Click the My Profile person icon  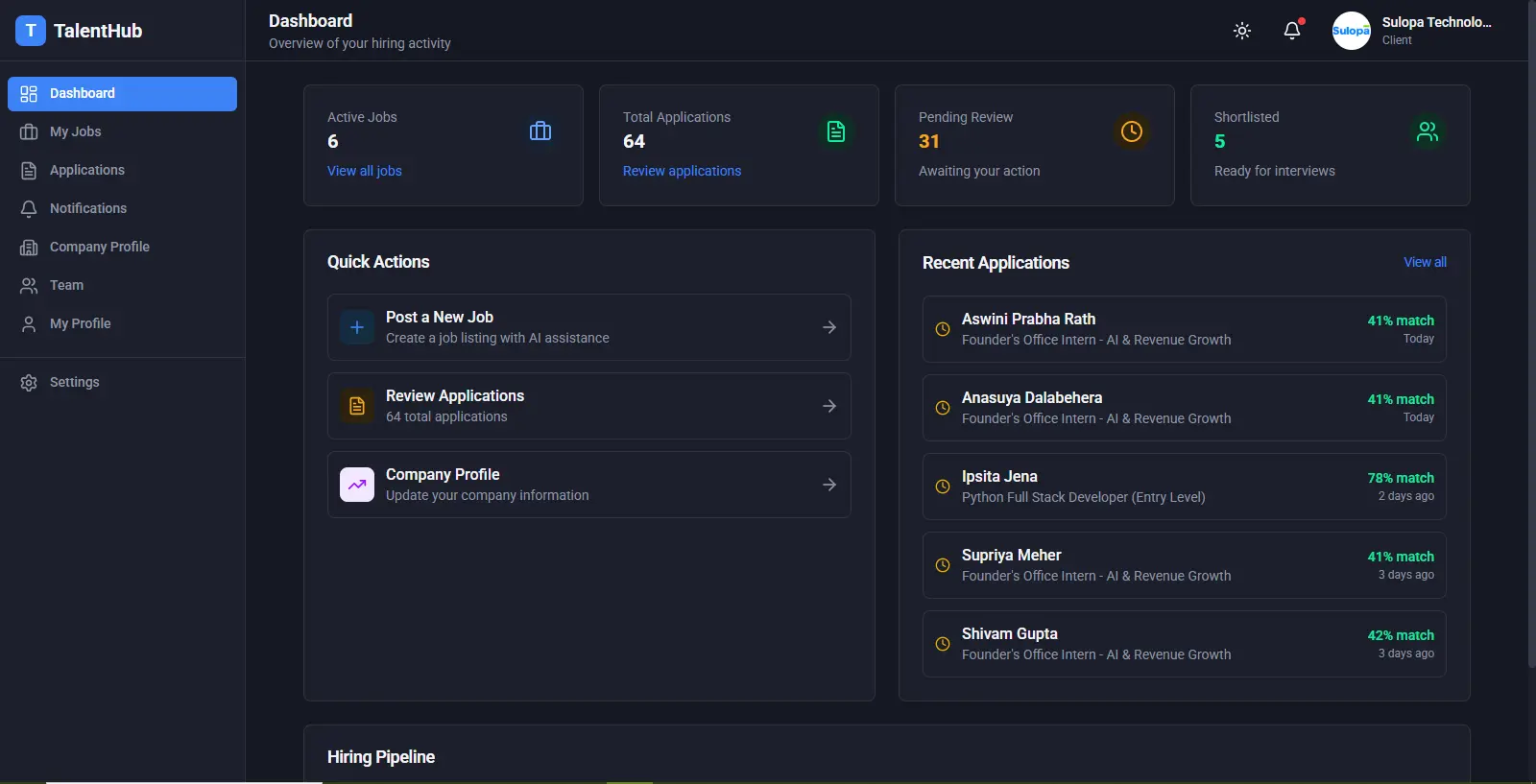(x=29, y=324)
